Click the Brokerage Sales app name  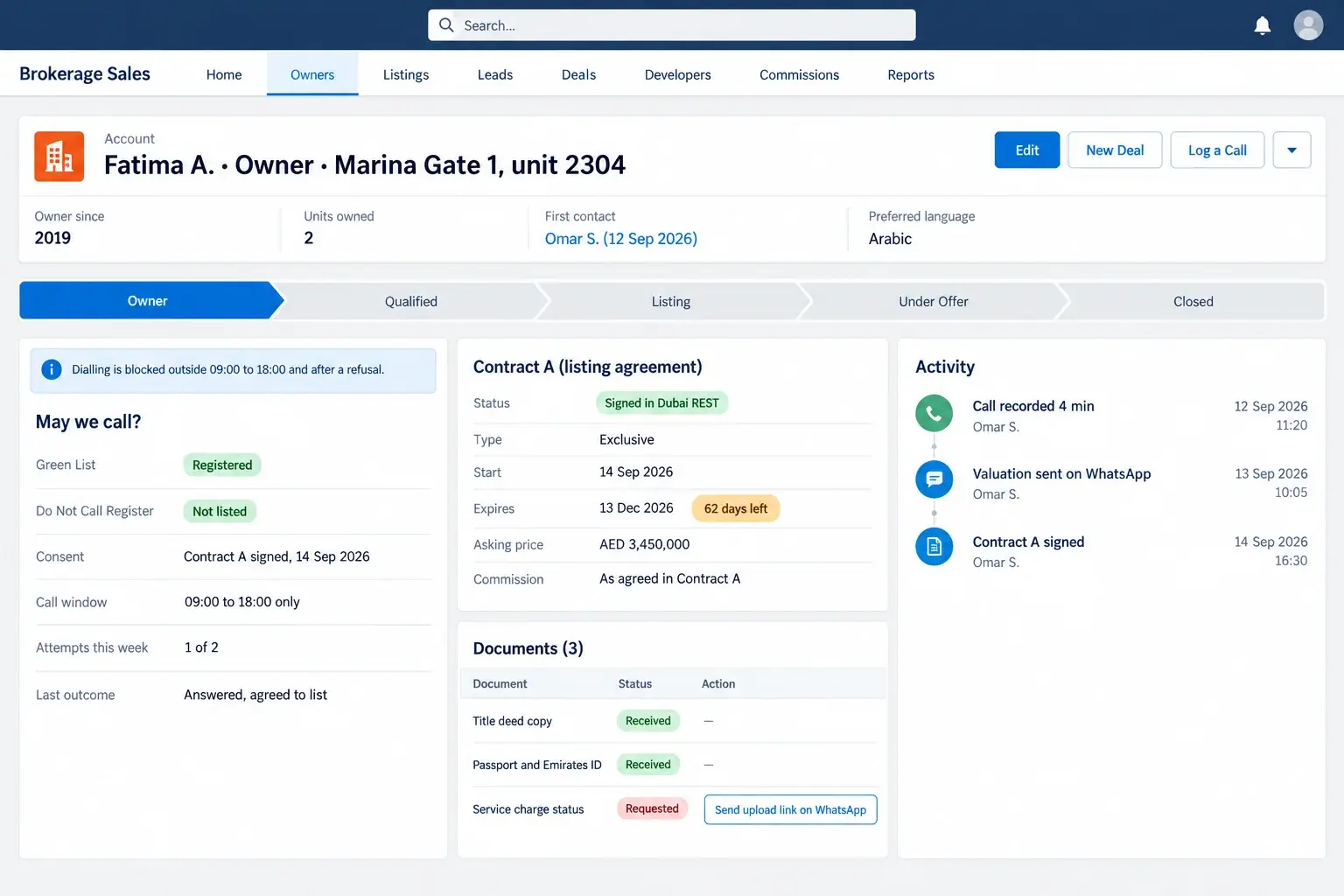[x=85, y=74]
